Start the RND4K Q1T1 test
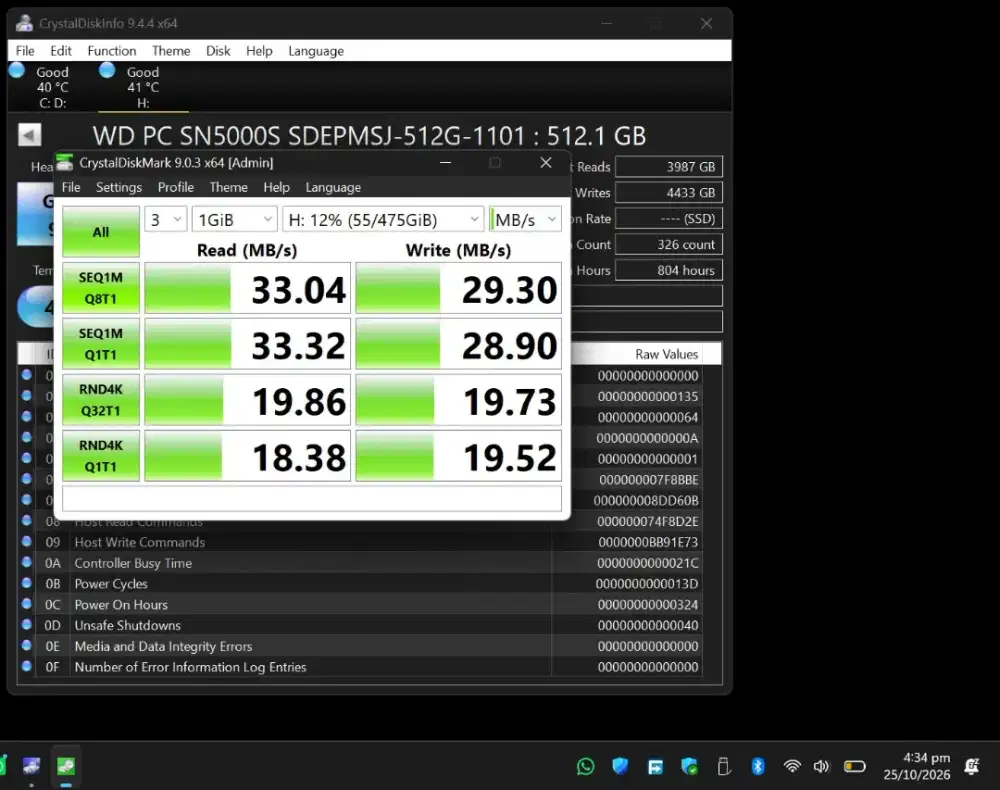 pos(101,456)
